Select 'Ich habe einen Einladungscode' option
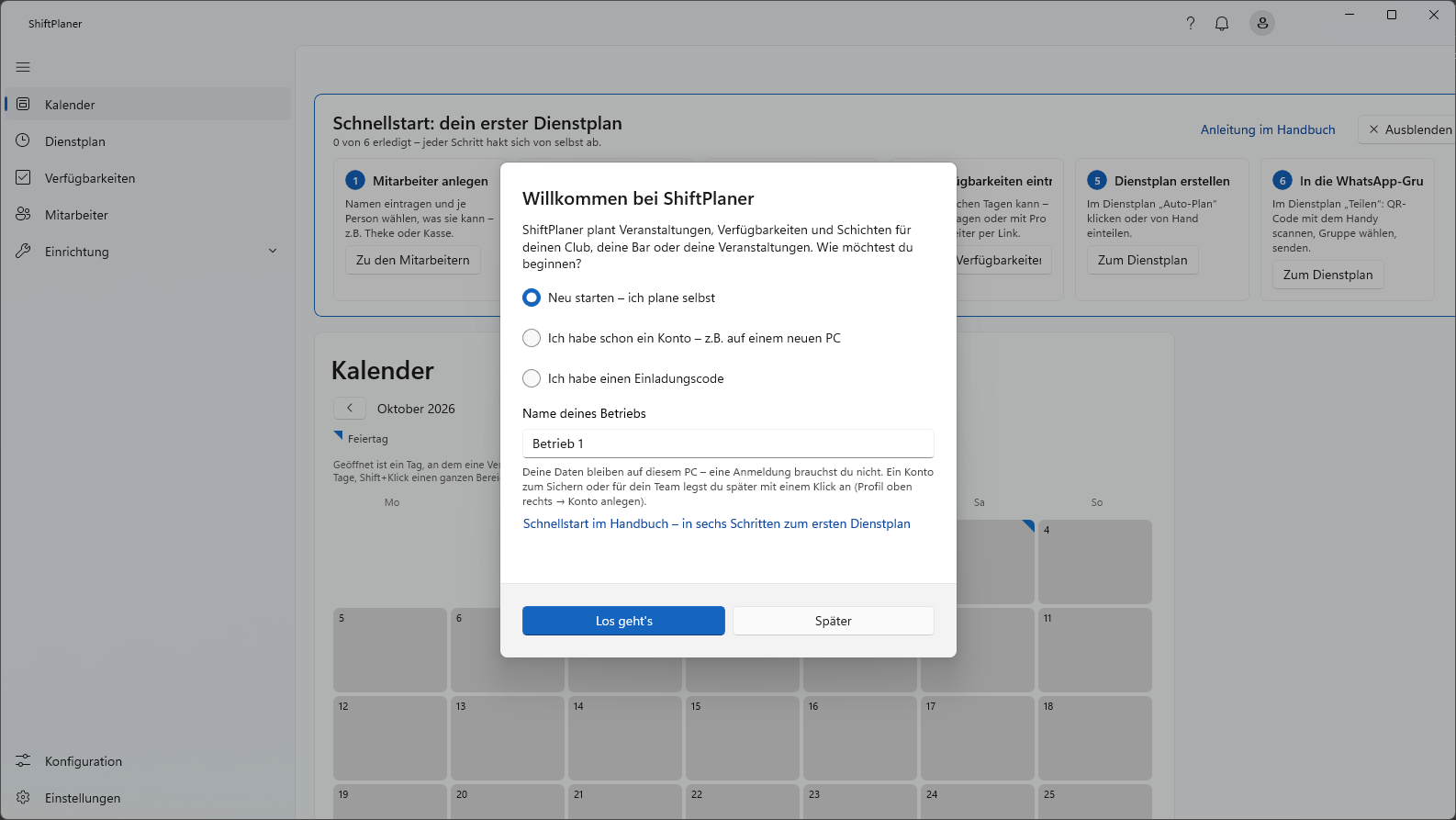 (x=623, y=378)
